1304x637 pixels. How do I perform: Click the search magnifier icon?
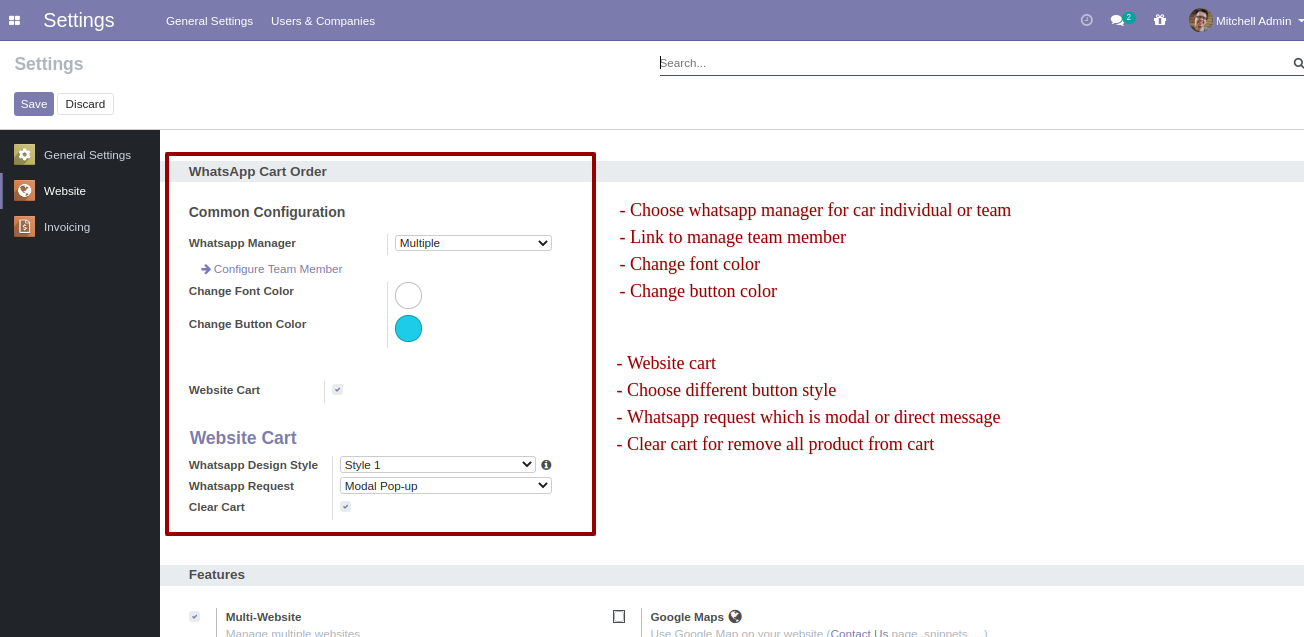pos(1298,63)
